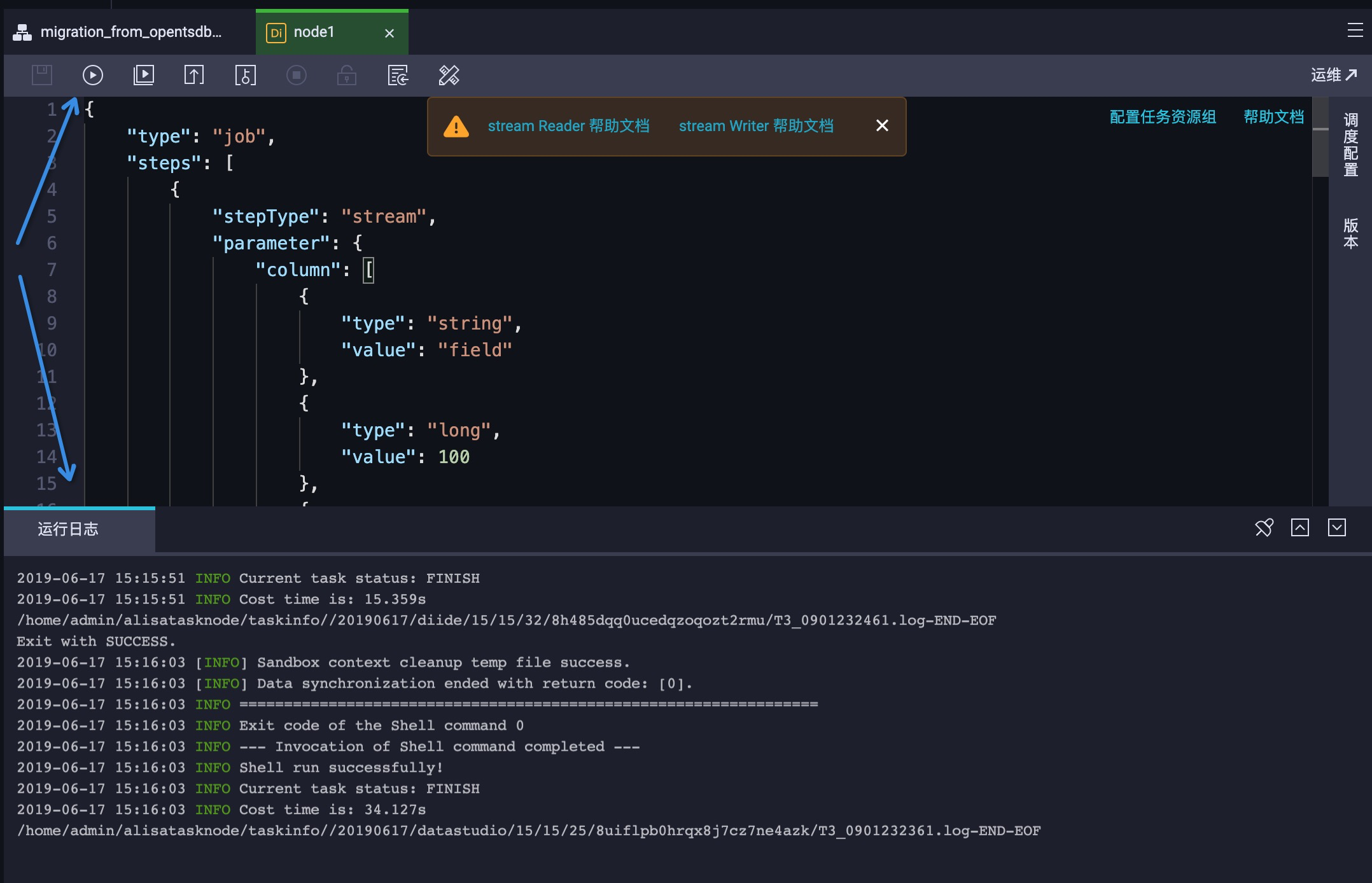The image size is (1372, 883).
Task: Click the import template script icon
Action: (398, 75)
